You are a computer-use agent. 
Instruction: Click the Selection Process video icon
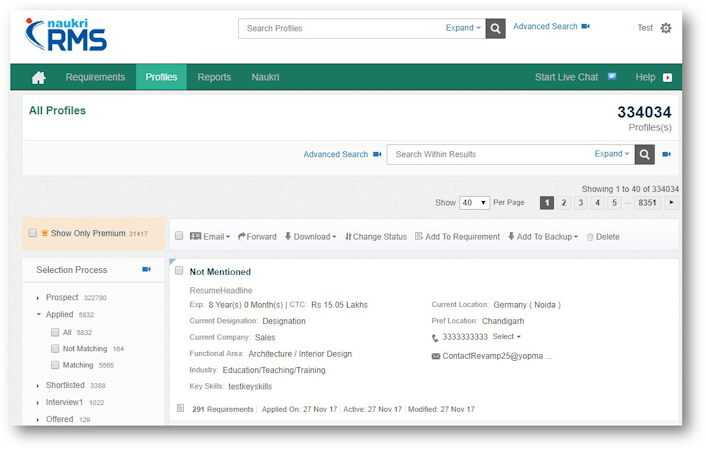(x=146, y=270)
